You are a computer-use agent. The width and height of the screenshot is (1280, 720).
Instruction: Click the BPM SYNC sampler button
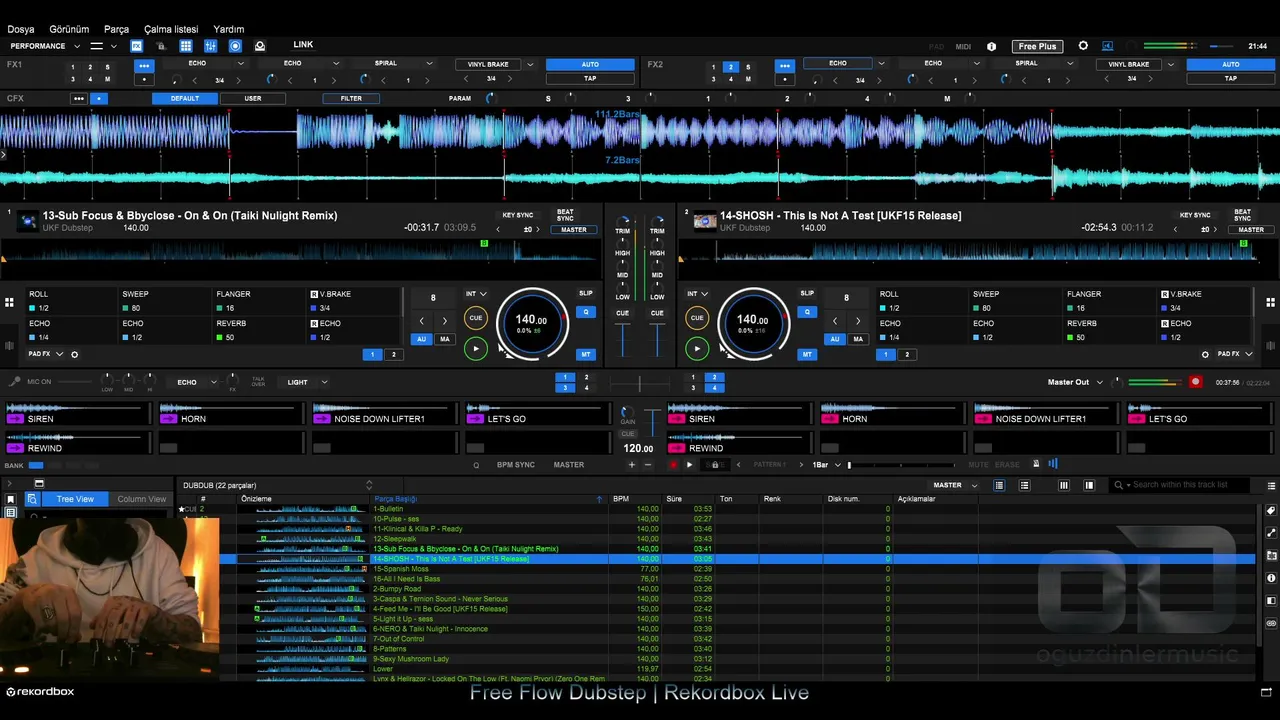tap(516, 465)
